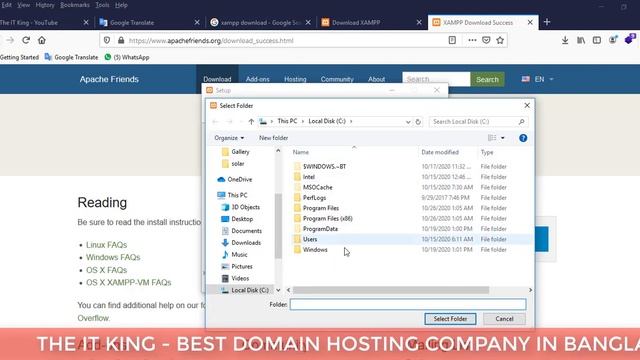Click search magnifier in folder dialog

[521, 122]
